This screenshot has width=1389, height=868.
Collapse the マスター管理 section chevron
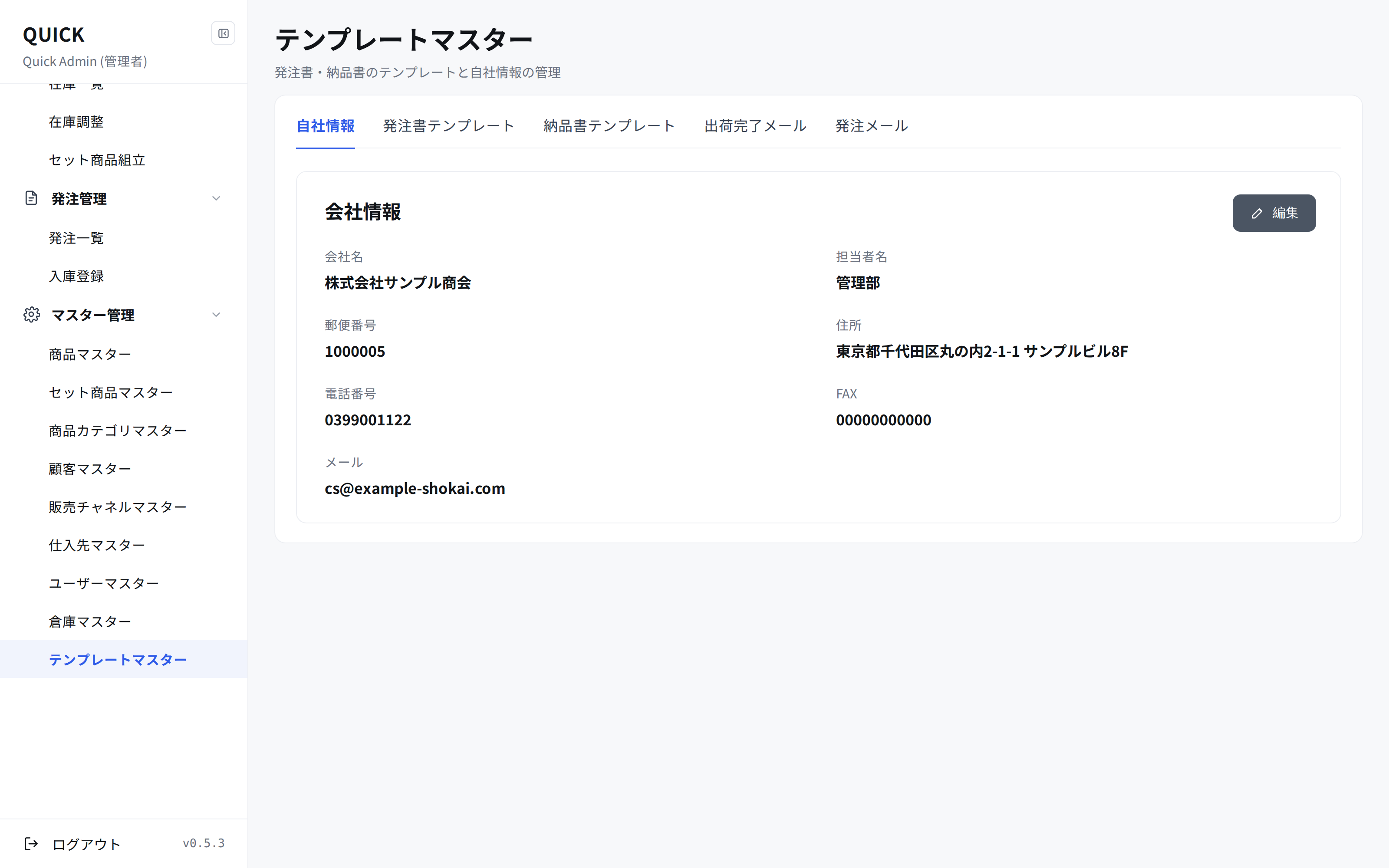(217, 315)
